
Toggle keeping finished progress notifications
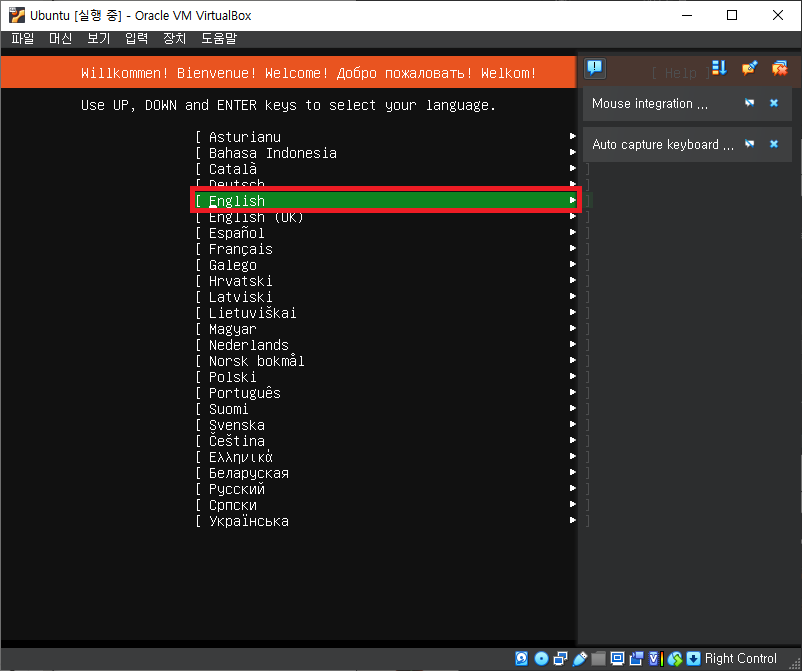(749, 68)
